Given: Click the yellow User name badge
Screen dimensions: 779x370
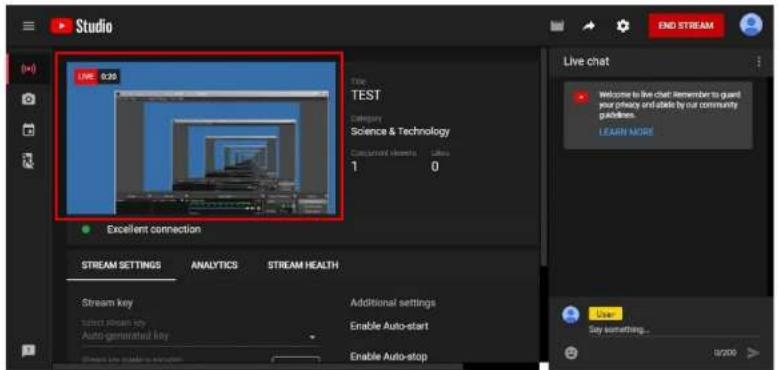Looking at the screenshot, I should 605,314.
